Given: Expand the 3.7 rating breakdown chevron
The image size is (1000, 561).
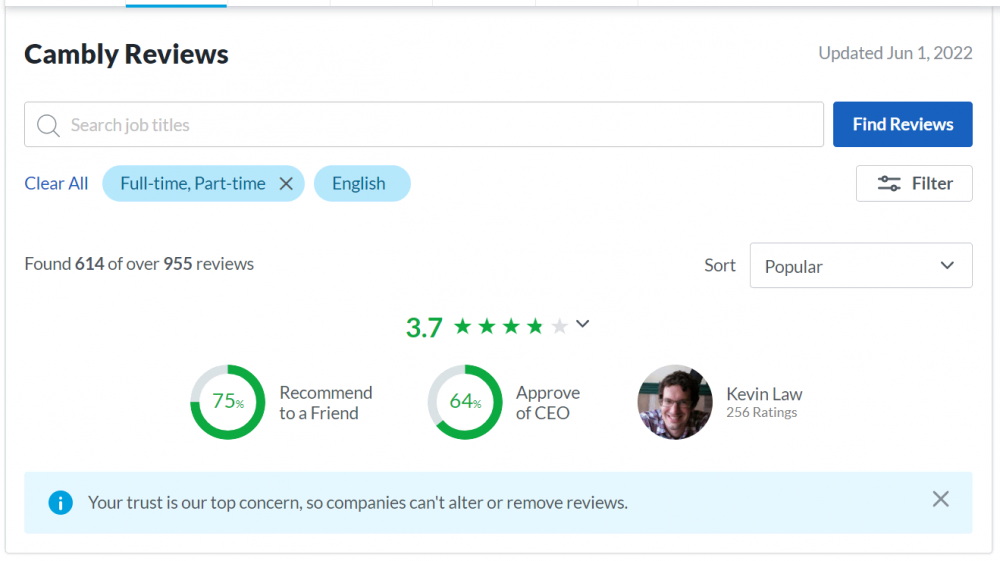Looking at the screenshot, I should (582, 324).
